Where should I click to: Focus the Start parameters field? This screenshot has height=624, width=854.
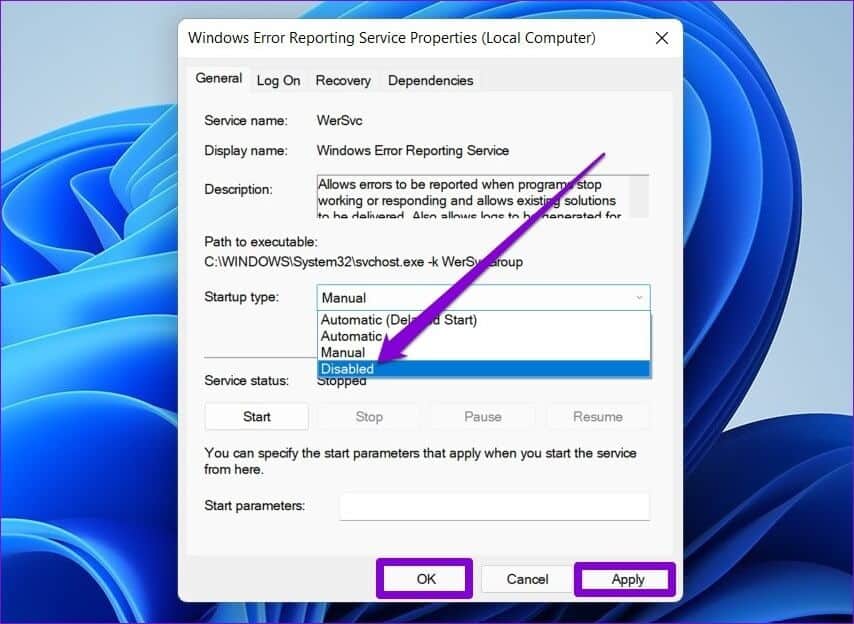tap(495, 506)
